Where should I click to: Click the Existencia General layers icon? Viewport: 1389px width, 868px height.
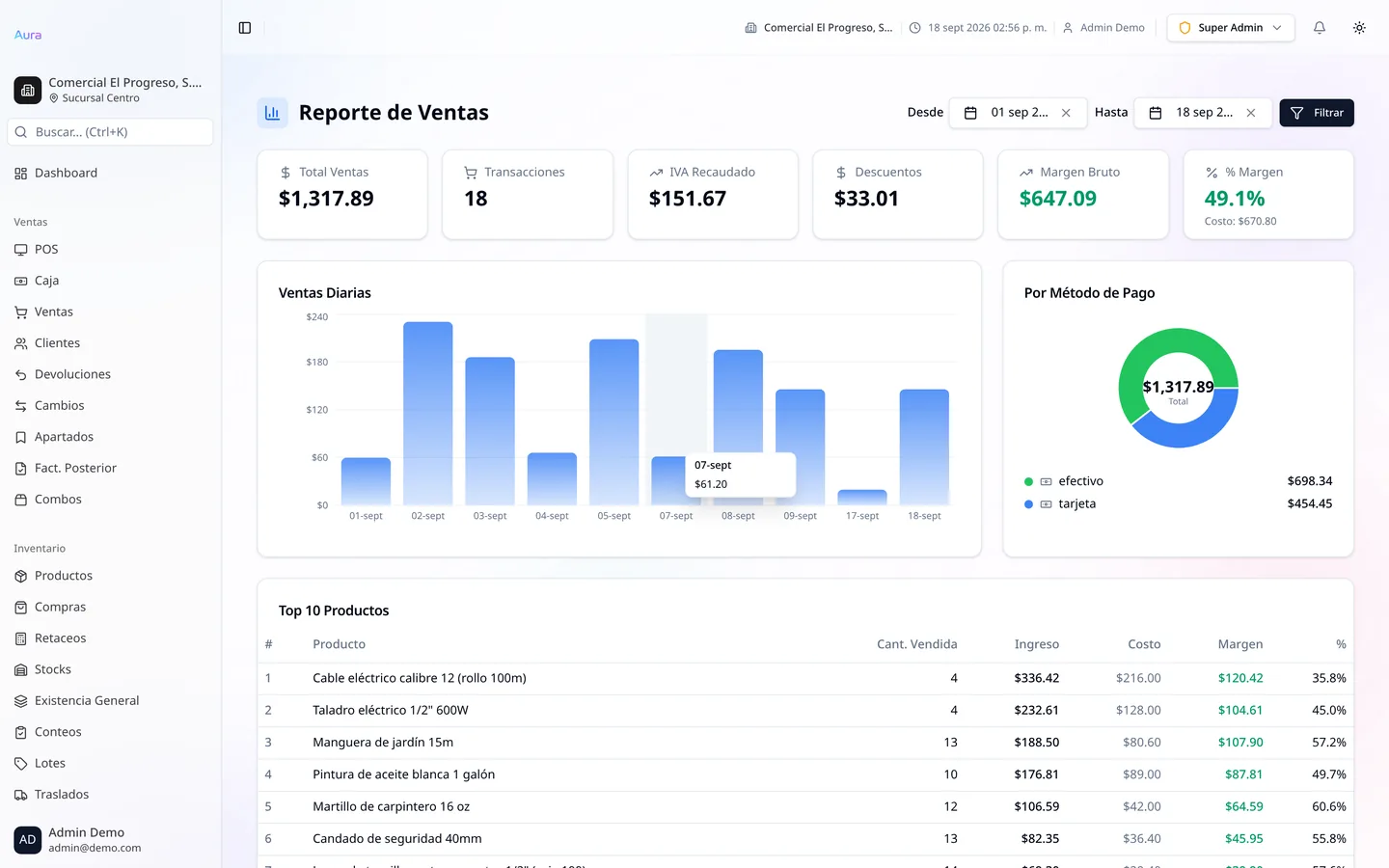point(21,701)
